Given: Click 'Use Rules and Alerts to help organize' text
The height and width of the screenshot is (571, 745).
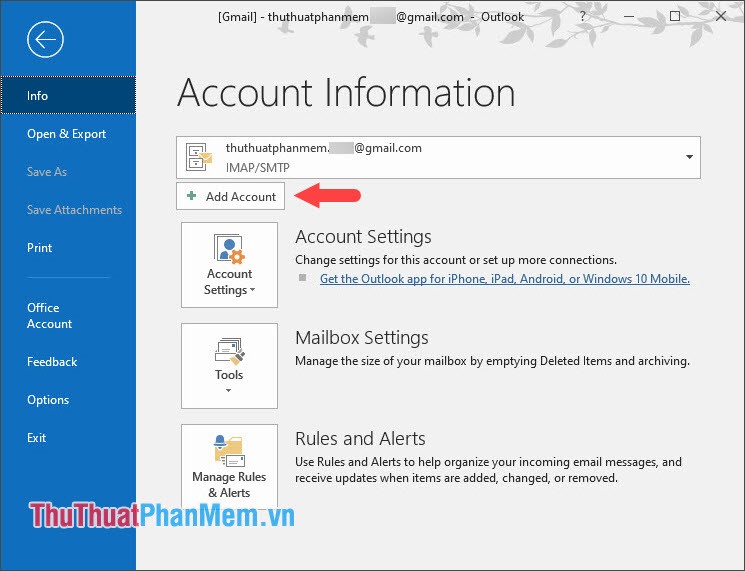Looking at the screenshot, I should [488, 470].
